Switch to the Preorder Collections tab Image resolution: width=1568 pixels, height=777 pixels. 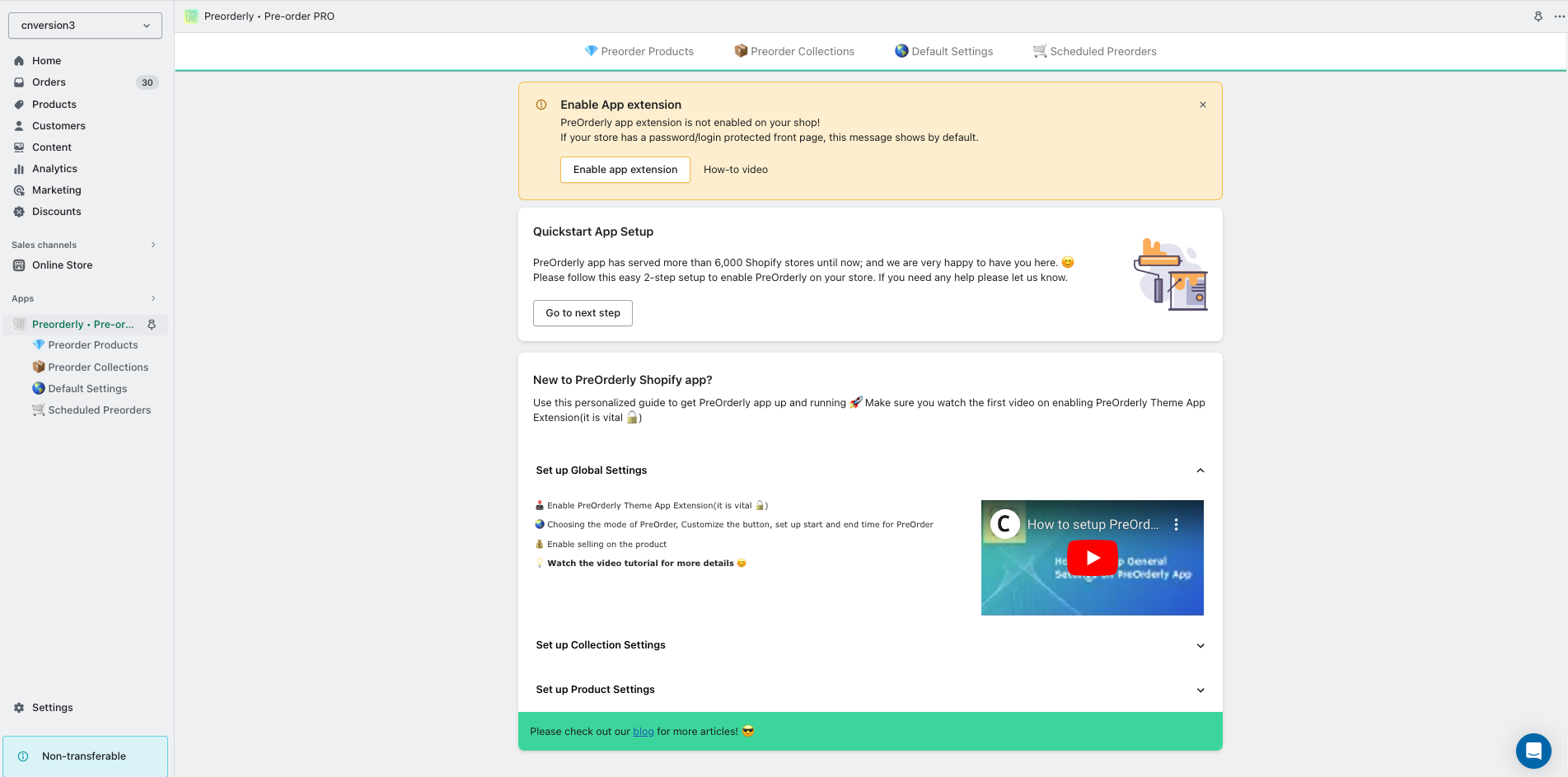pos(794,51)
